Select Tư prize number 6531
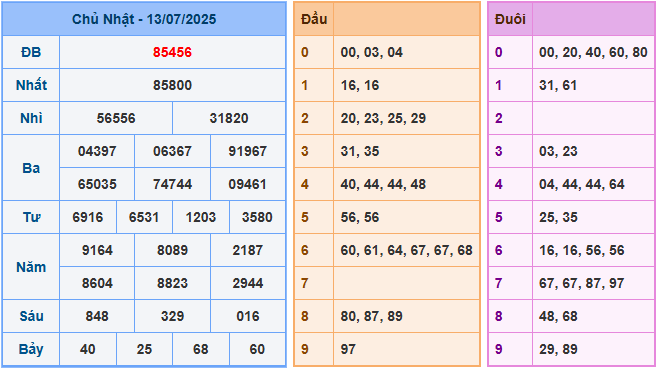 click(x=144, y=217)
